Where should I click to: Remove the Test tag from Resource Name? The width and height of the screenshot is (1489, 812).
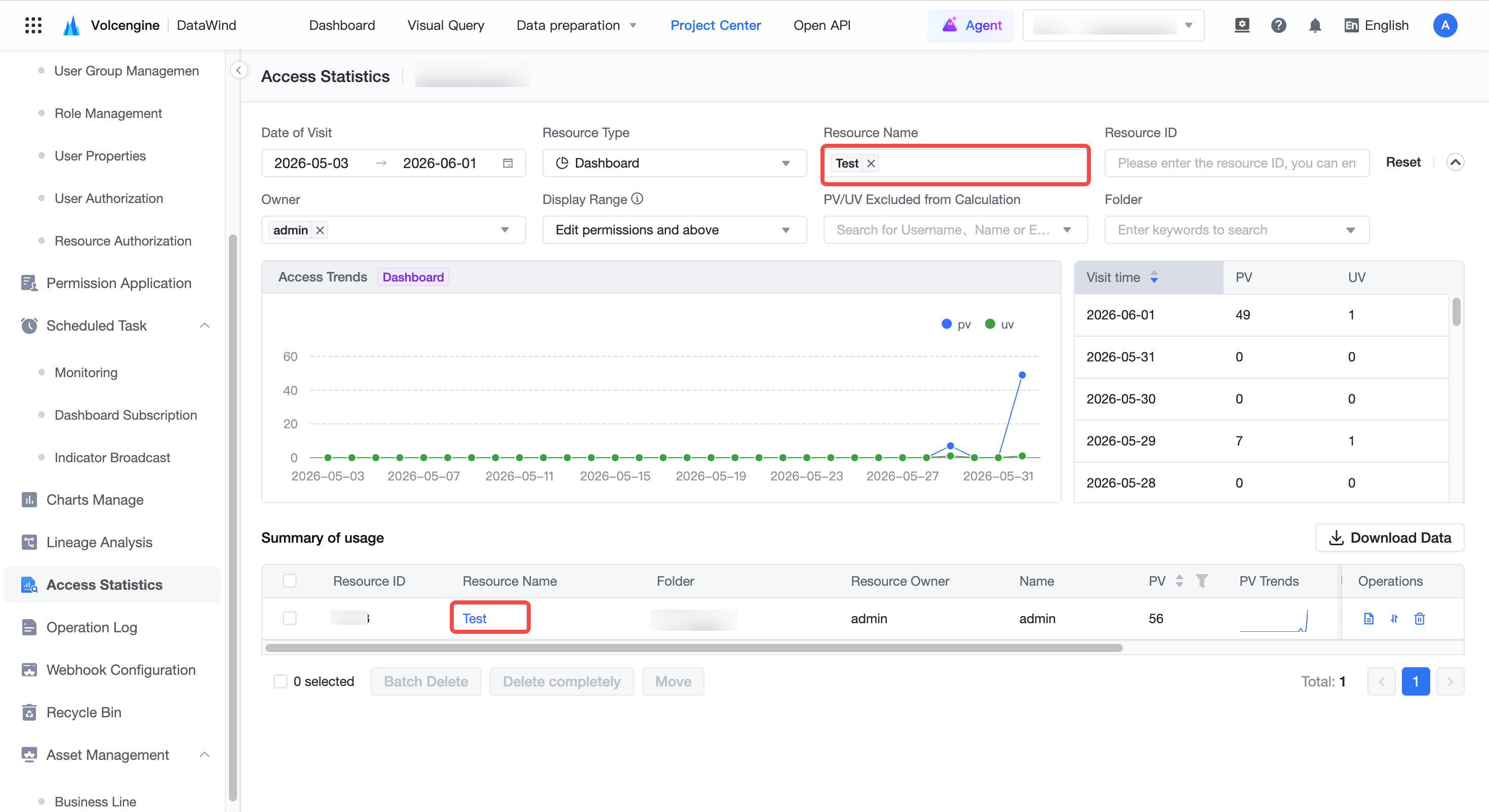[871, 164]
